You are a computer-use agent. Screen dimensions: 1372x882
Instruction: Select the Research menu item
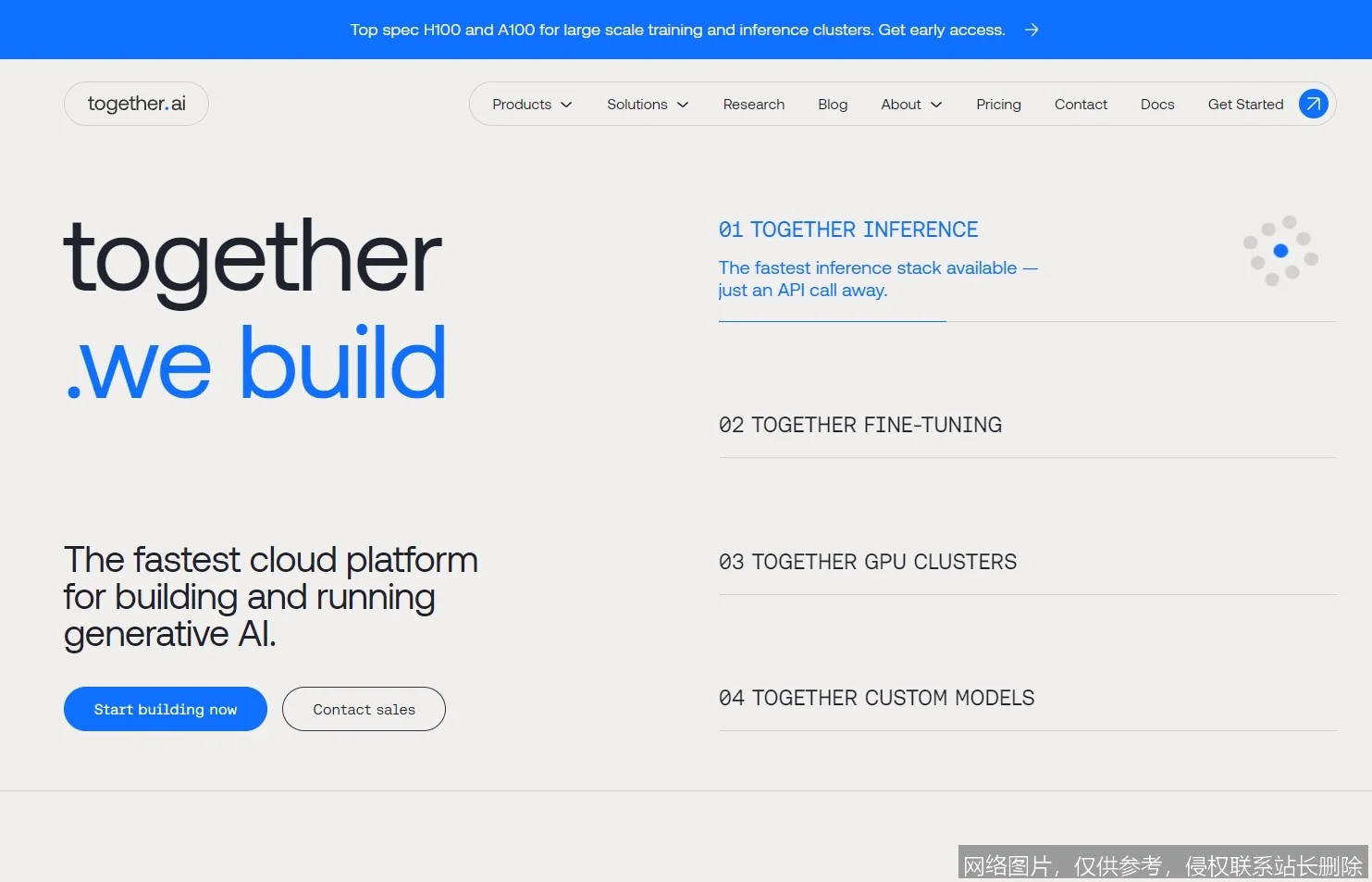753,104
